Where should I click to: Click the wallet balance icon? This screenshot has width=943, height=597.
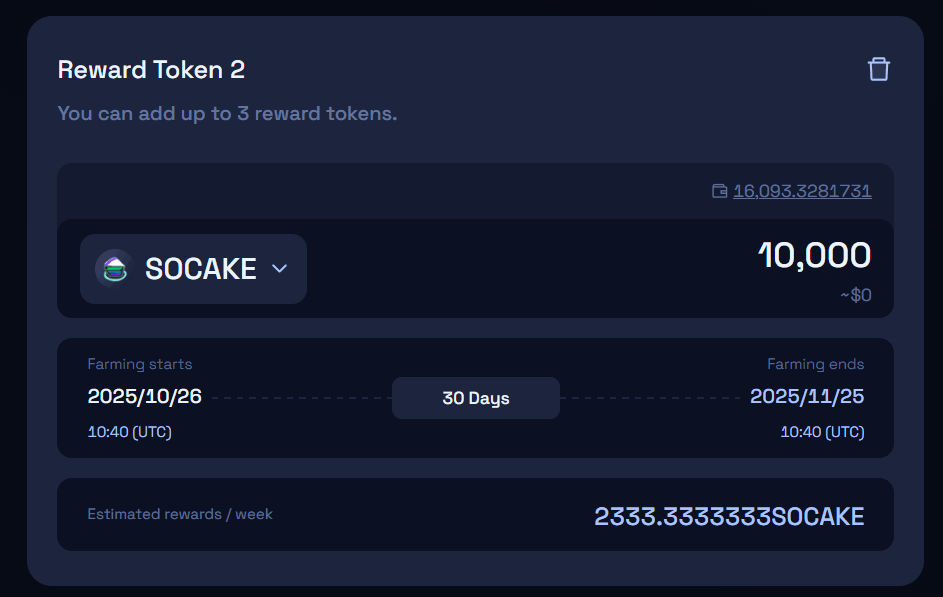point(719,191)
